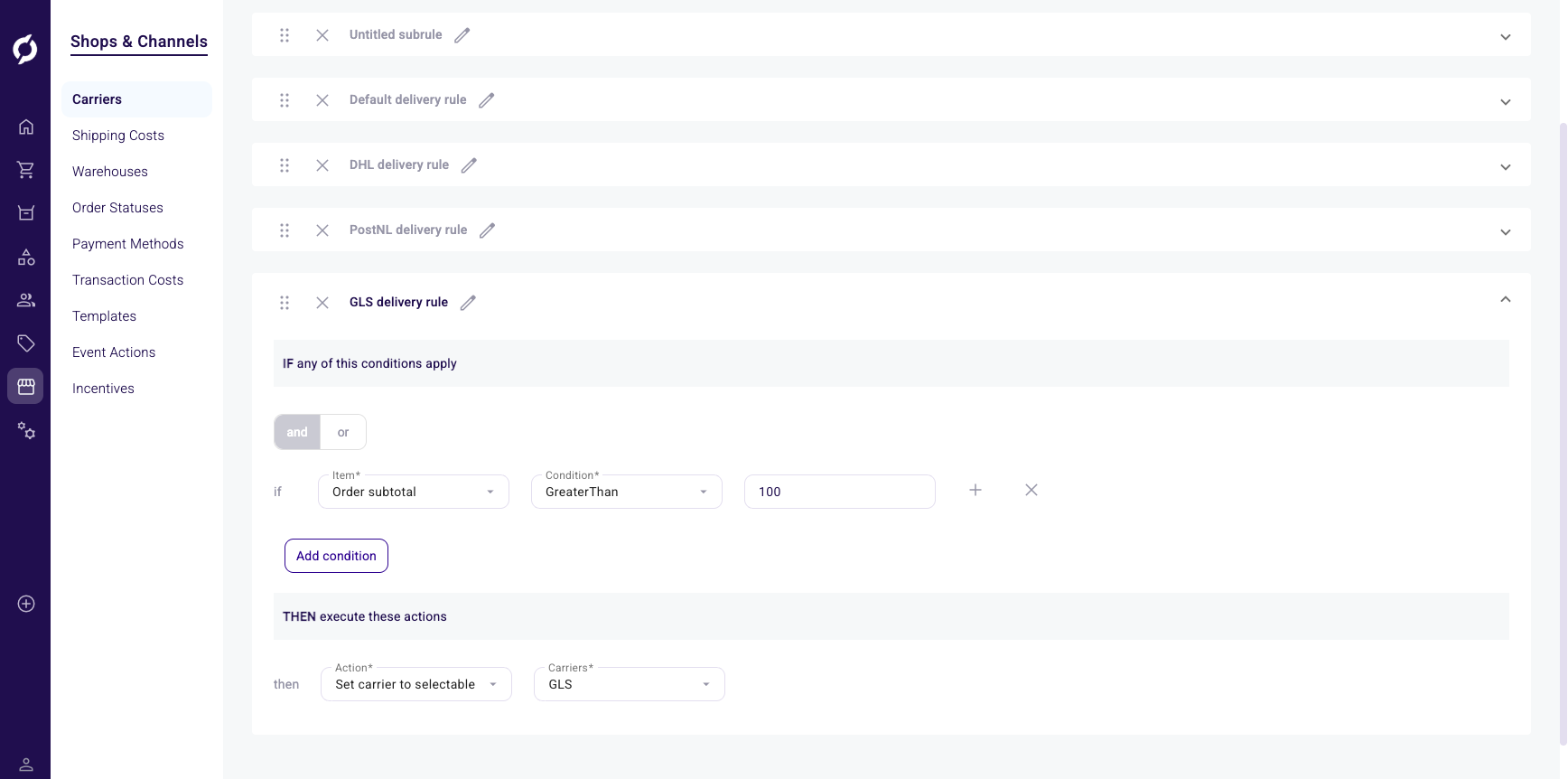Select the 'and' condition operator

[x=297, y=432]
